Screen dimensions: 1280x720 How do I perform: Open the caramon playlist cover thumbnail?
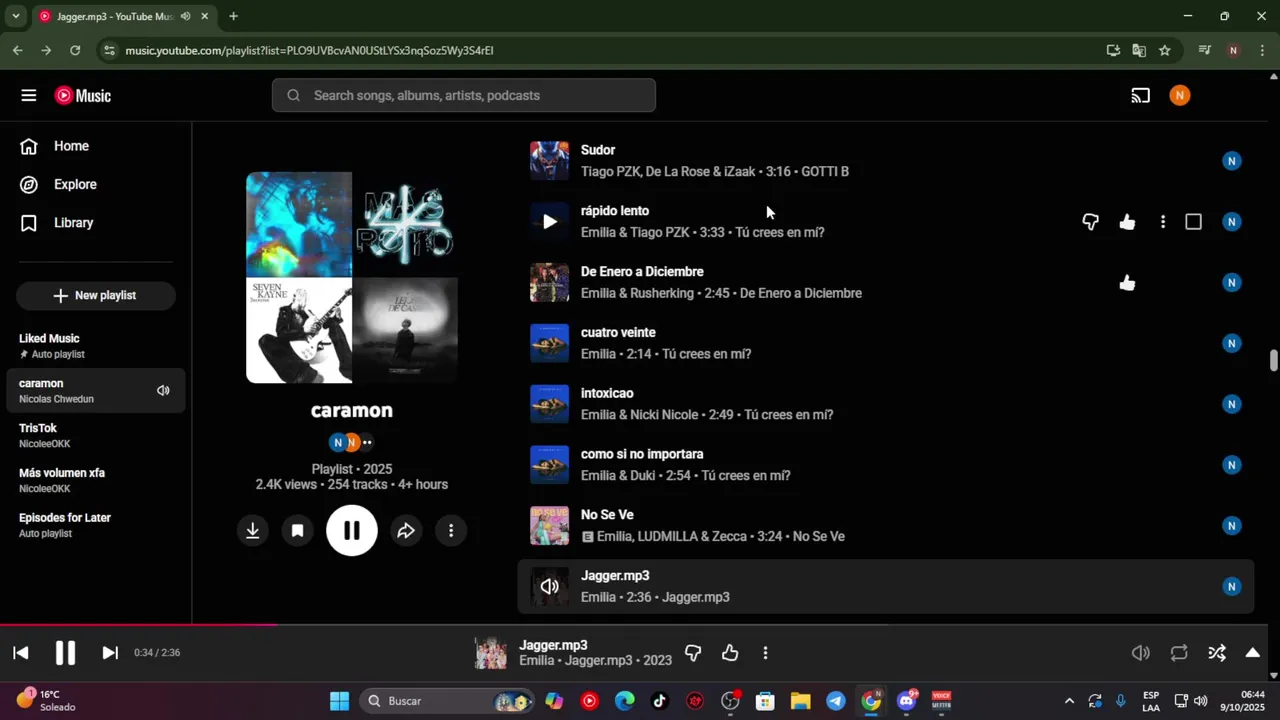pyautogui.click(x=352, y=278)
